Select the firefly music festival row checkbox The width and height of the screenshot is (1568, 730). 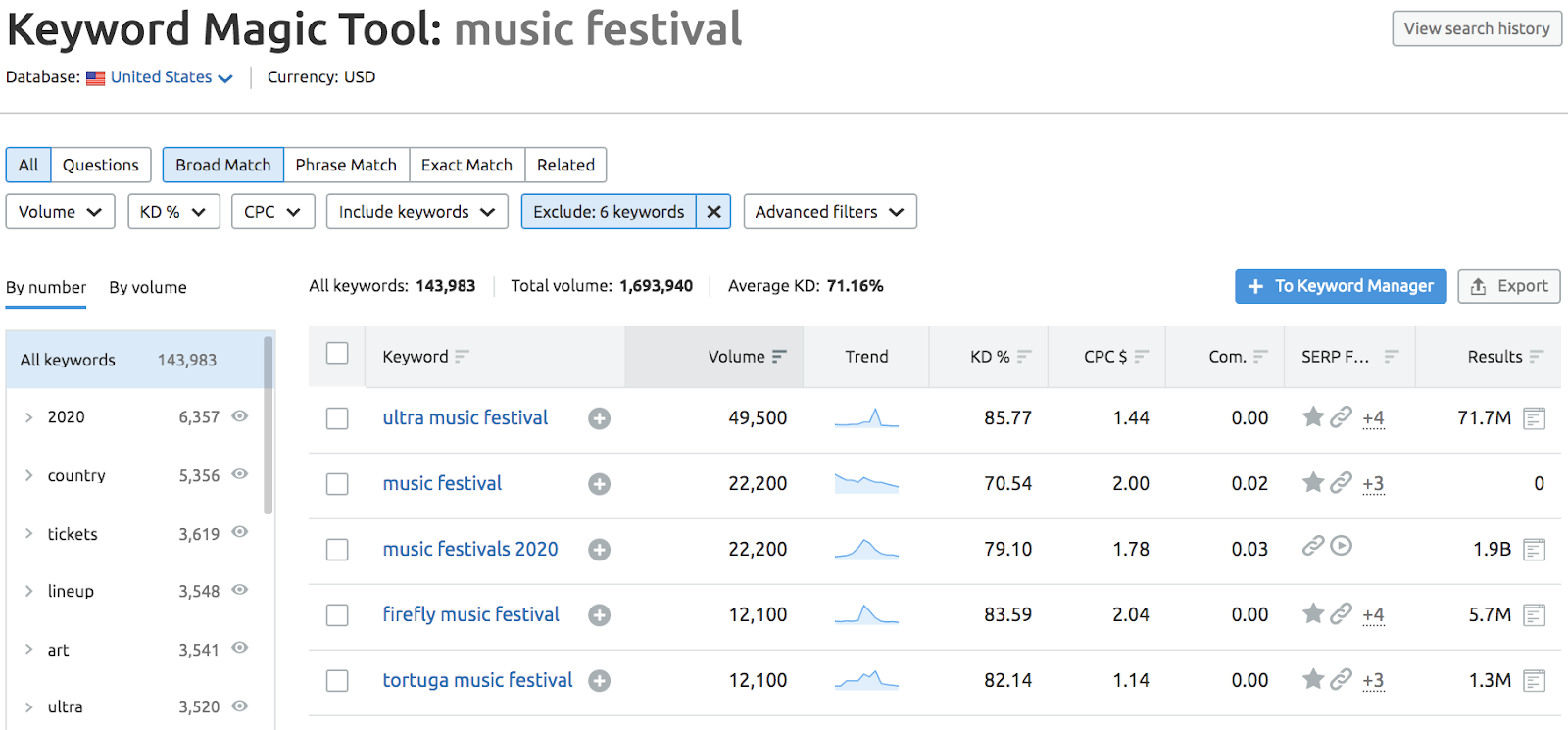[337, 615]
